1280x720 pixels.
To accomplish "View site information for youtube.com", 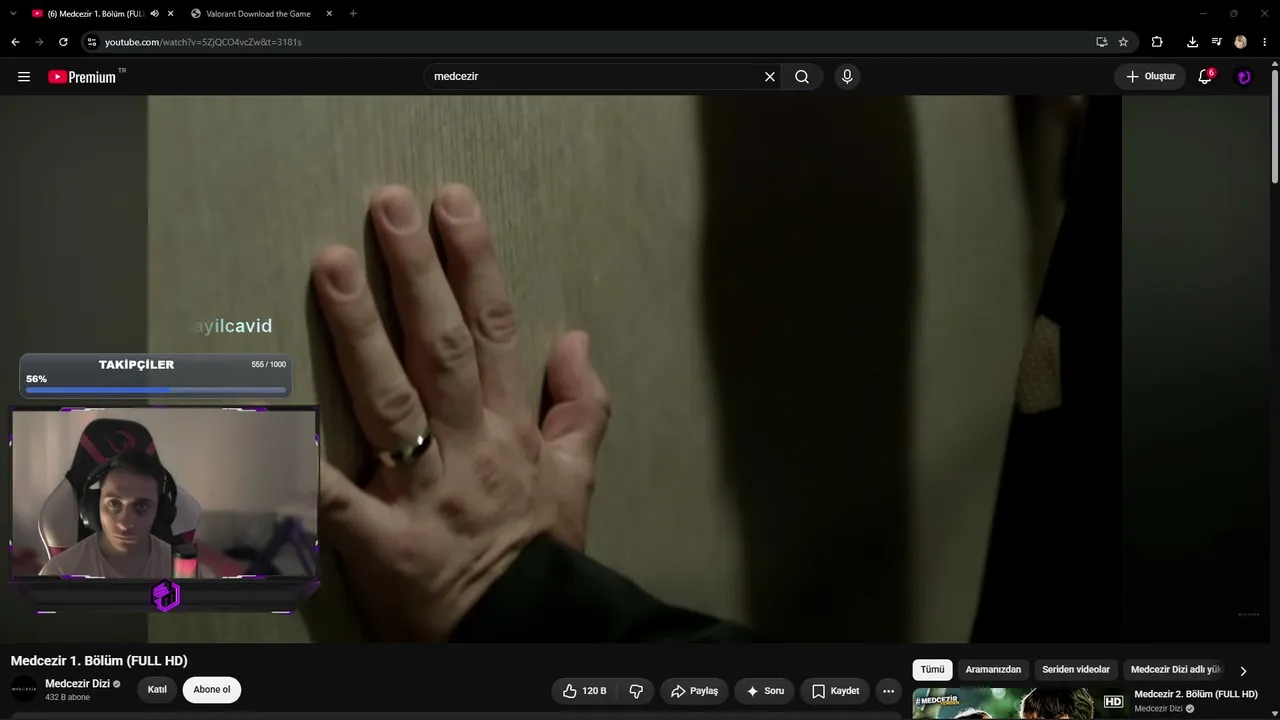I will click(x=91, y=42).
